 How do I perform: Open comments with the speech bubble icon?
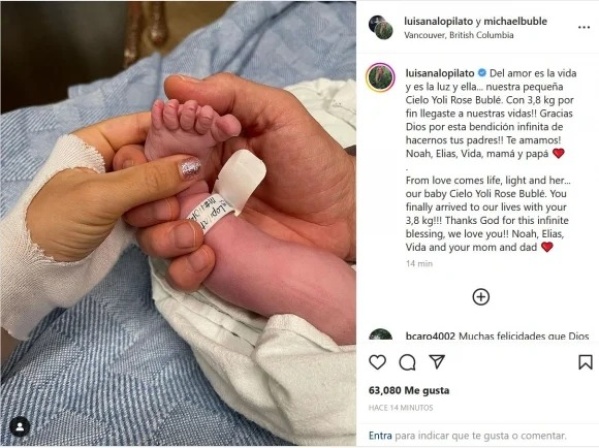pyautogui.click(x=407, y=362)
